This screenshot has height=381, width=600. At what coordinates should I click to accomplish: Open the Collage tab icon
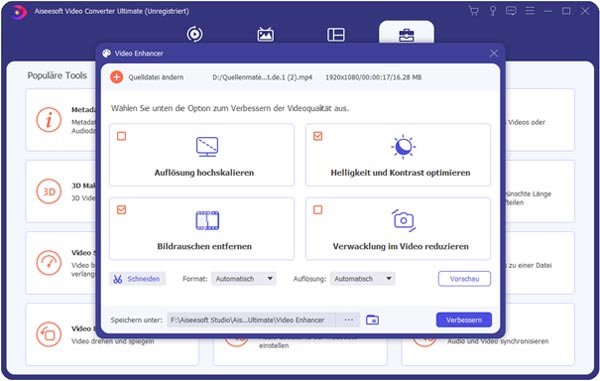pos(336,34)
